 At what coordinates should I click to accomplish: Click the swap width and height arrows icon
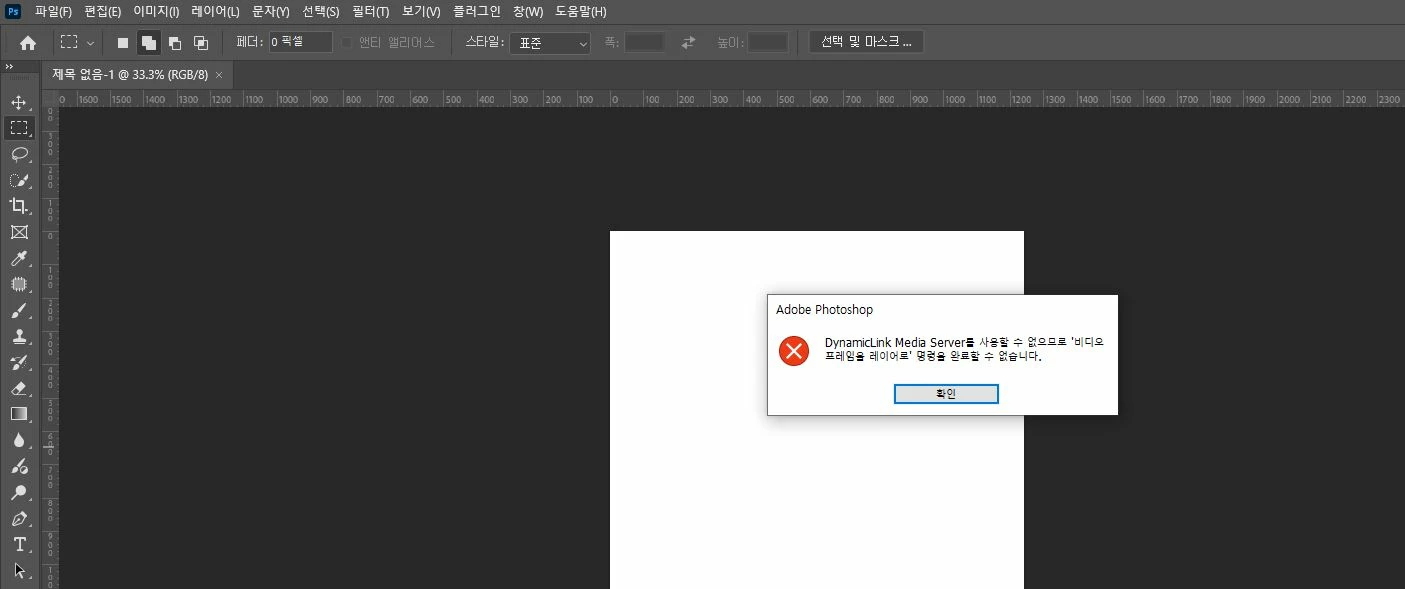tap(688, 43)
